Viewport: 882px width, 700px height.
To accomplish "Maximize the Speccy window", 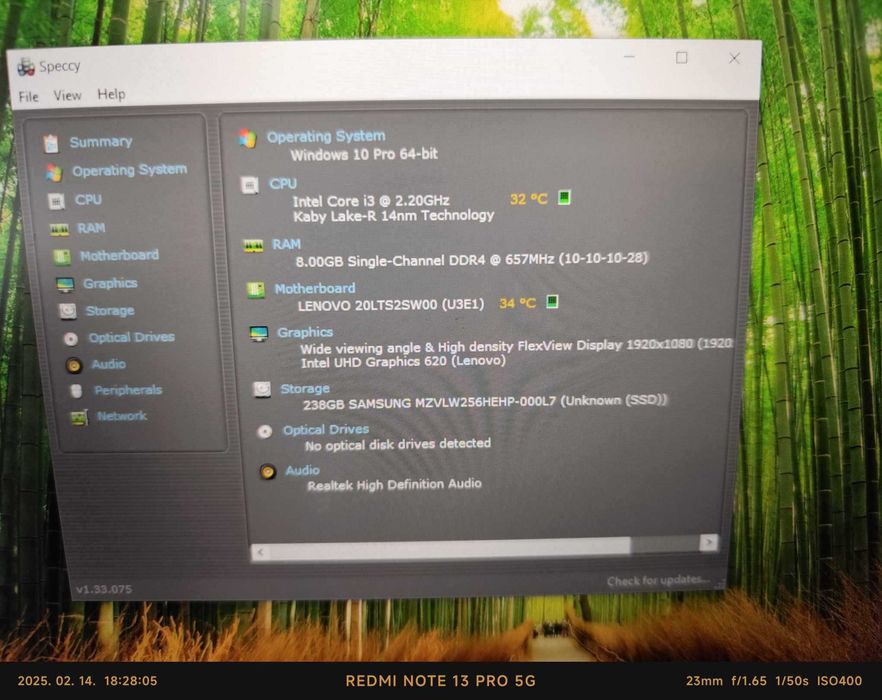I will coord(681,57).
